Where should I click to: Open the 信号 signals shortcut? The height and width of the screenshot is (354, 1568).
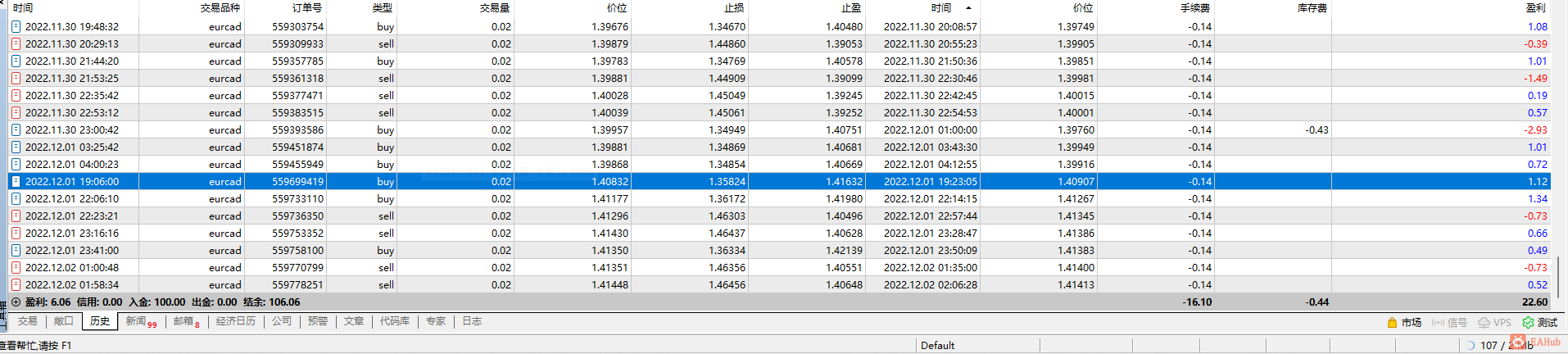pos(1448,323)
